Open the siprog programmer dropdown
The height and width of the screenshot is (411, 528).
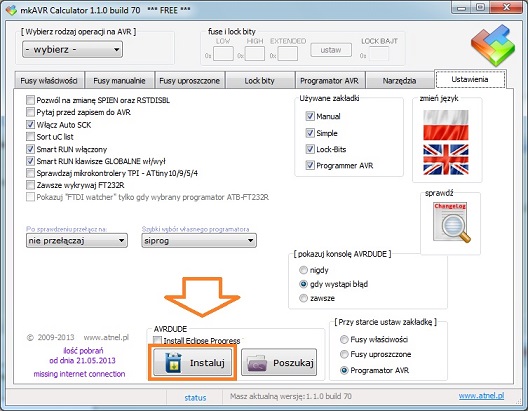click(x=199, y=241)
